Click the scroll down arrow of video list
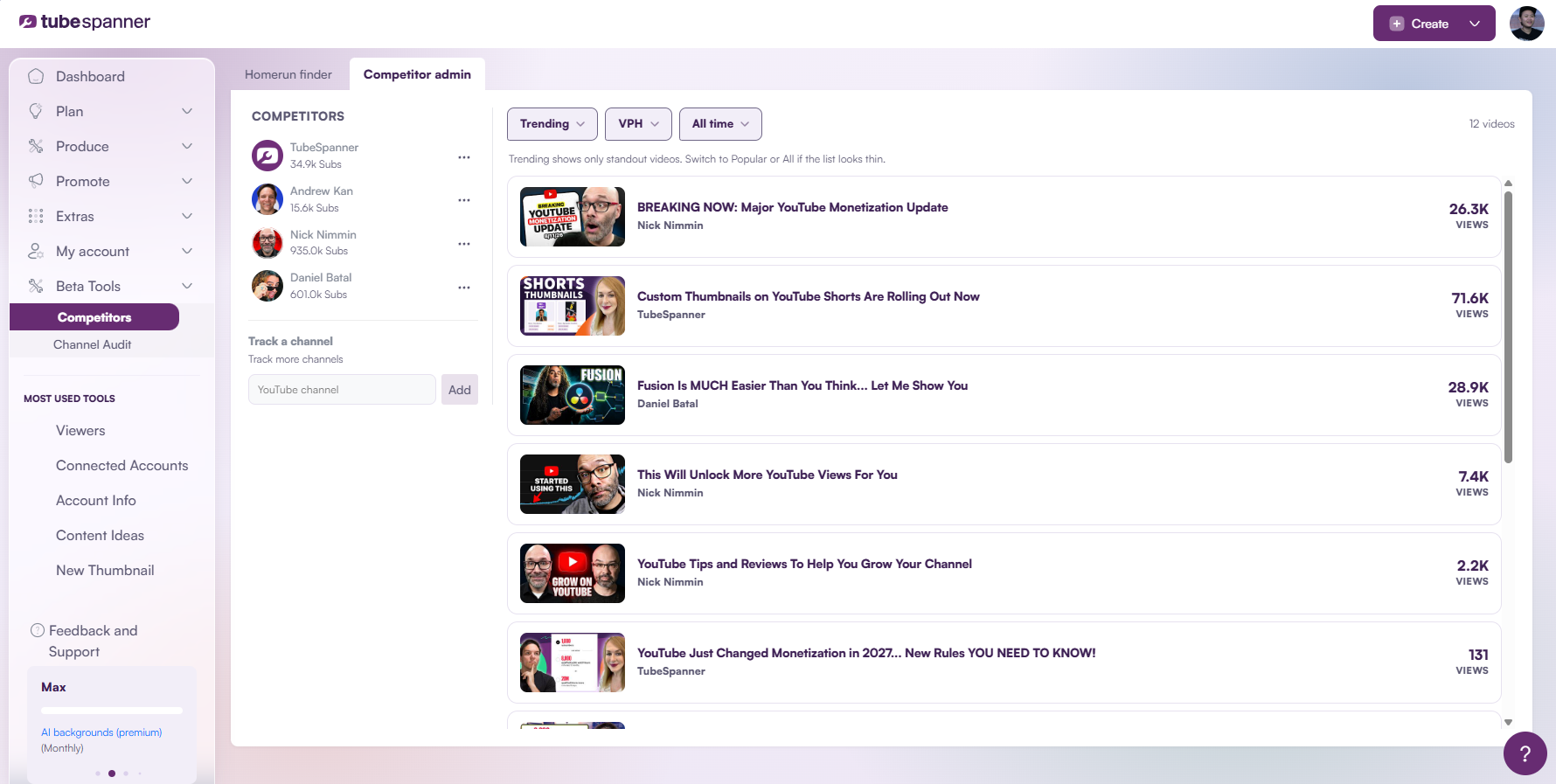1556x784 pixels. [x=1508, y=722]
